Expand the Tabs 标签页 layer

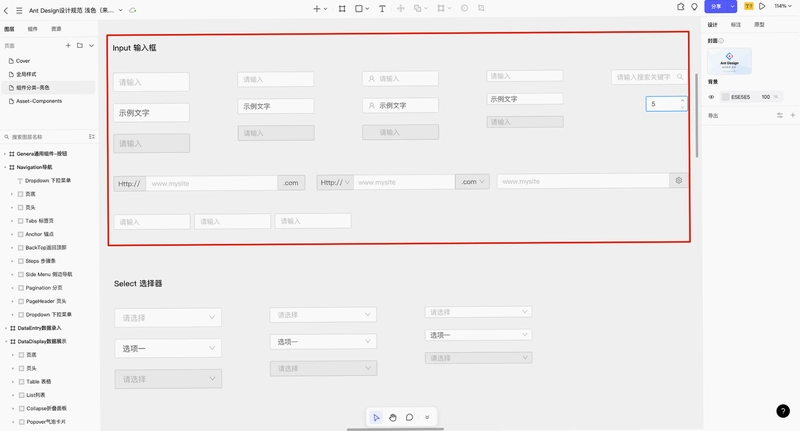click(12, 221)
